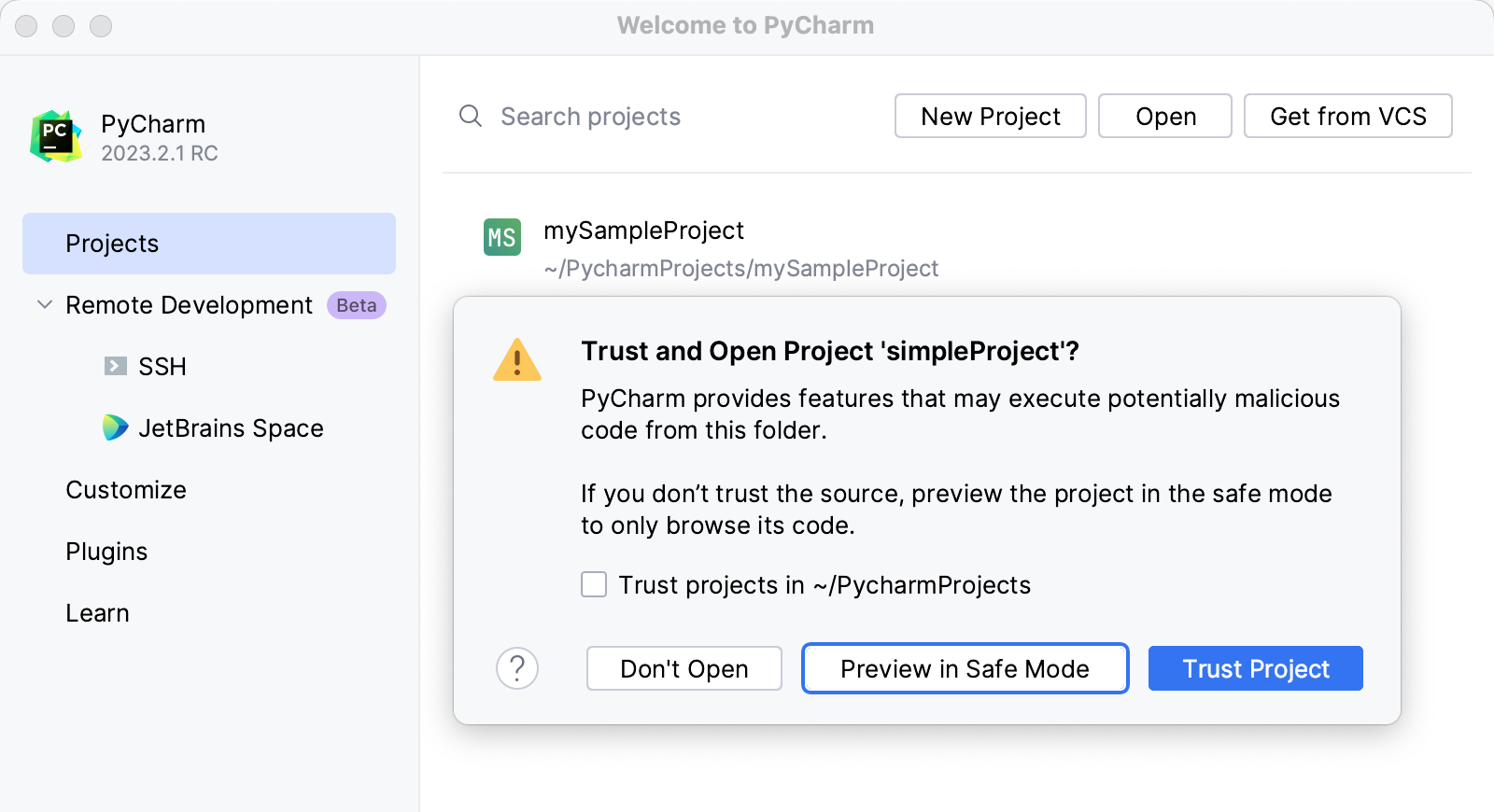This screenshot has height=812, width=1494.
Task: Click the New Project button
Action: (990, 116)
